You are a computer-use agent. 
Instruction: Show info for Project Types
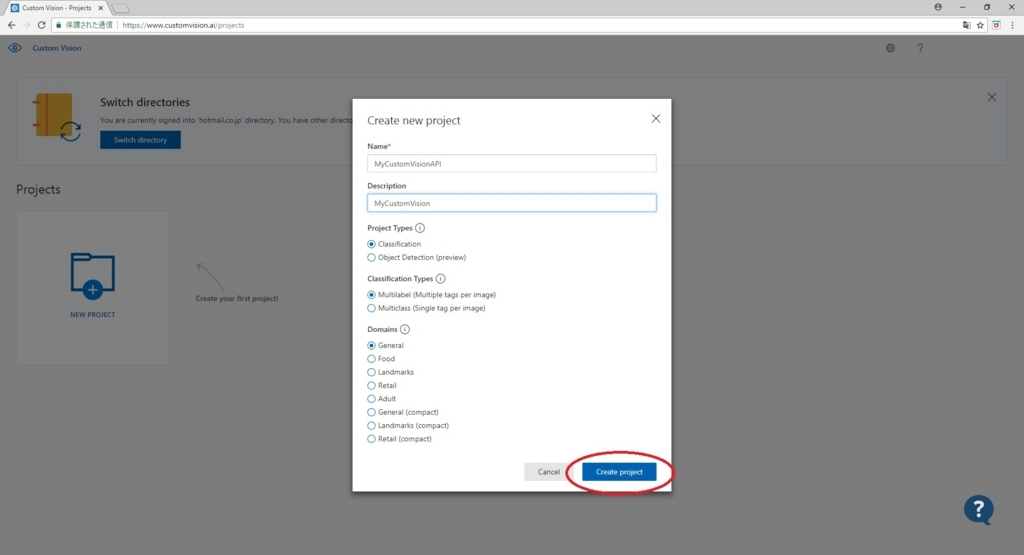tap(420, 228)
